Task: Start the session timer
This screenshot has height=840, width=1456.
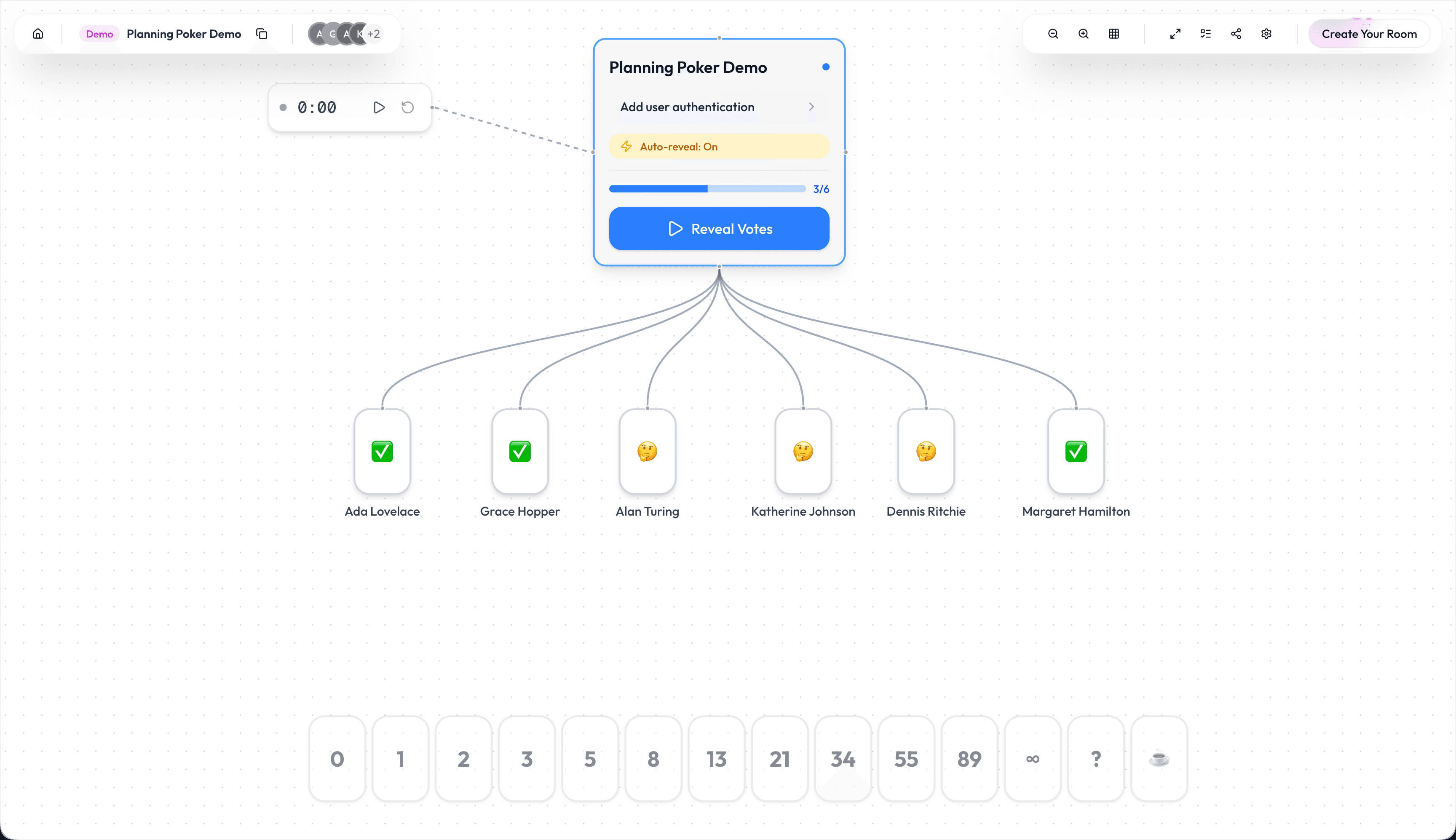Action: click(379, 107)
